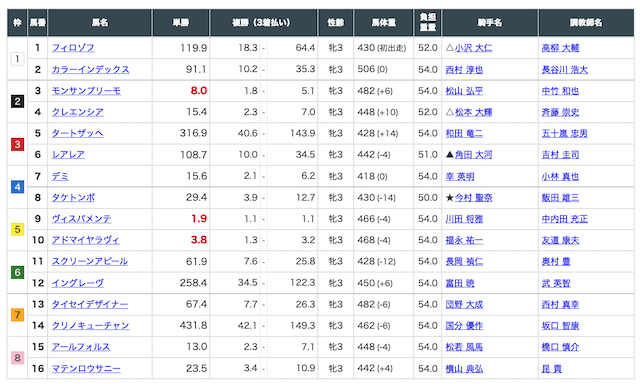The width and height of the screenshot is (640, 384).
Task: Open trainer link 昆 貢
Action: point(552,368)
